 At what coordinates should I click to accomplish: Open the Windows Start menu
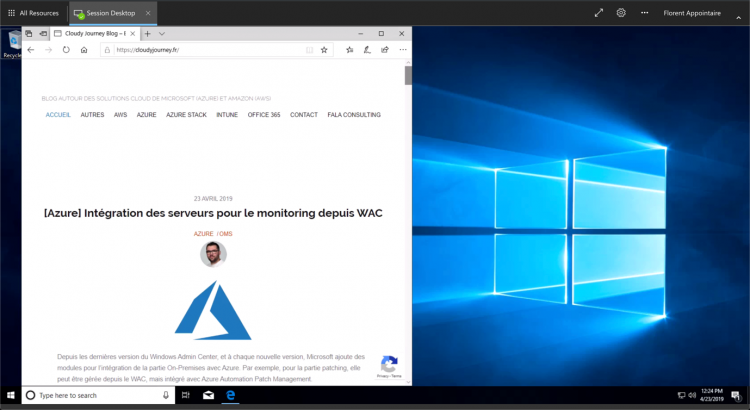click(11, 395)
